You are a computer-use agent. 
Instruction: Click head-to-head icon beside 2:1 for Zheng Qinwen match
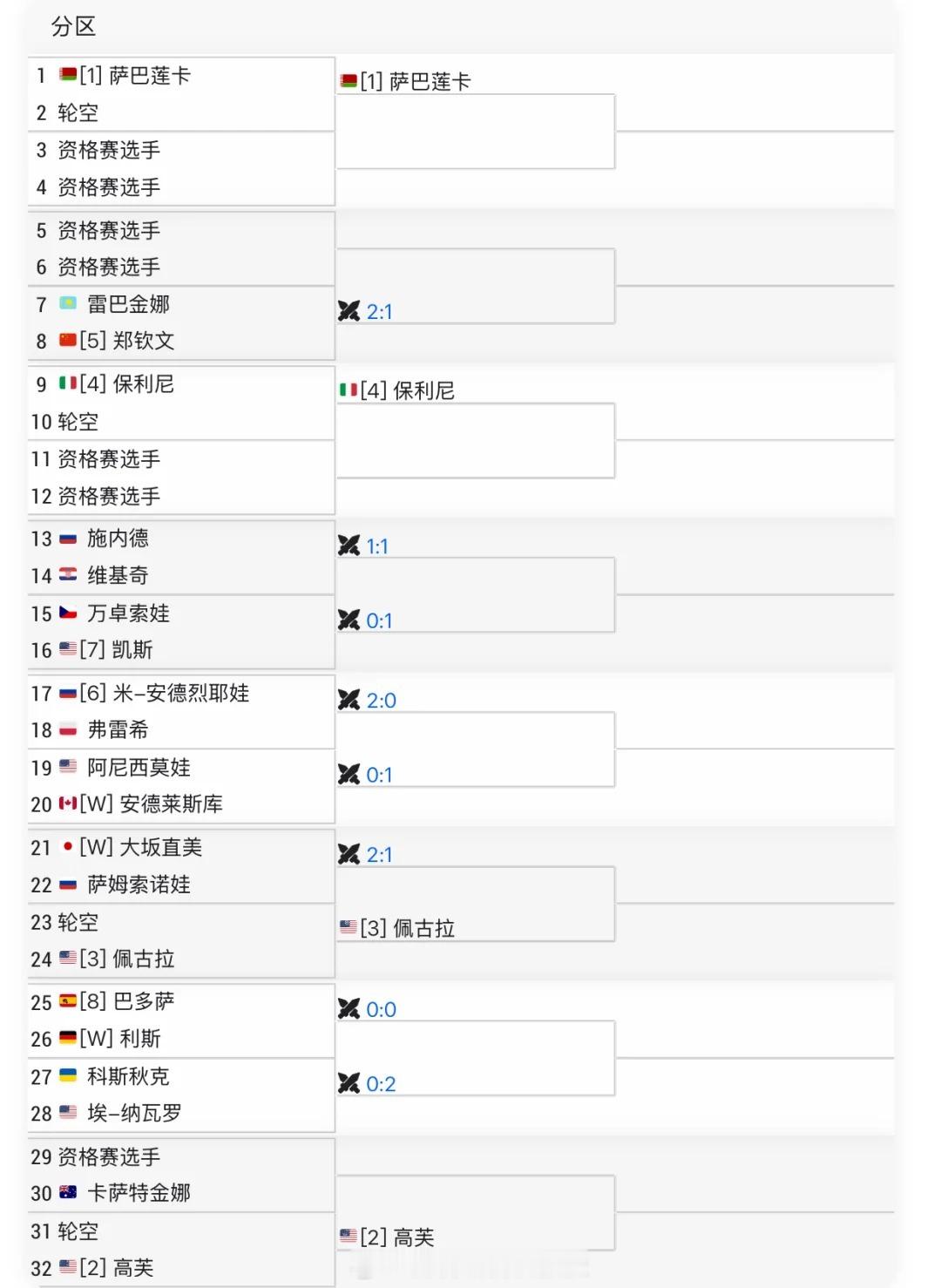click(349, 311)
